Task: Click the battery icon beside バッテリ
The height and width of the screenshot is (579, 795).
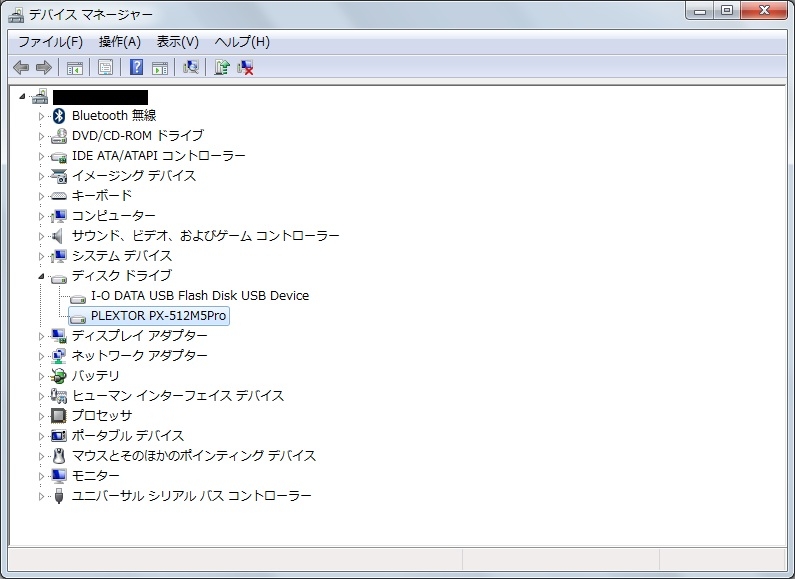Action: (x=59, y=376)
